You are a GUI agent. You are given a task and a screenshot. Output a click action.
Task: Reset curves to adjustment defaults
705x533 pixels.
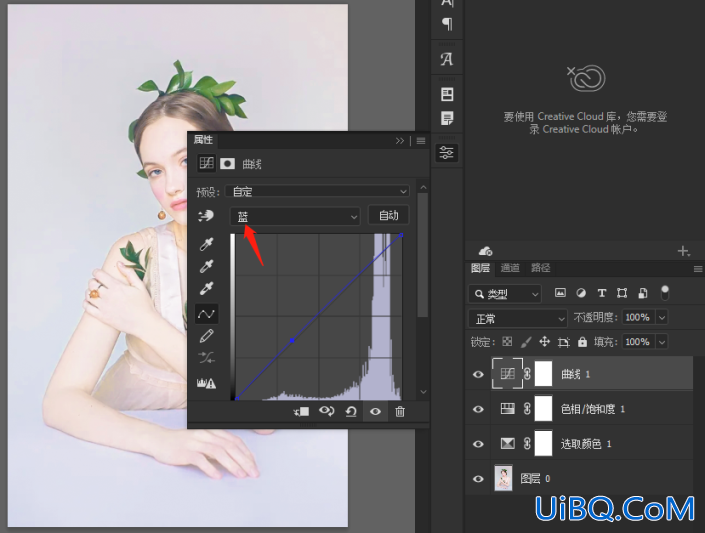pos(351,411)
